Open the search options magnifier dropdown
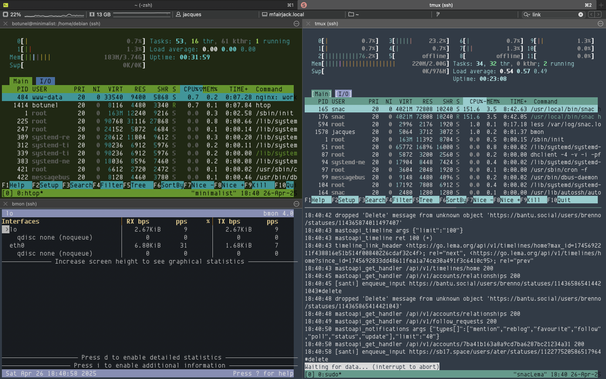Image resolution: width=606 pixels, height=379 pixels. [x=526, y=14]
